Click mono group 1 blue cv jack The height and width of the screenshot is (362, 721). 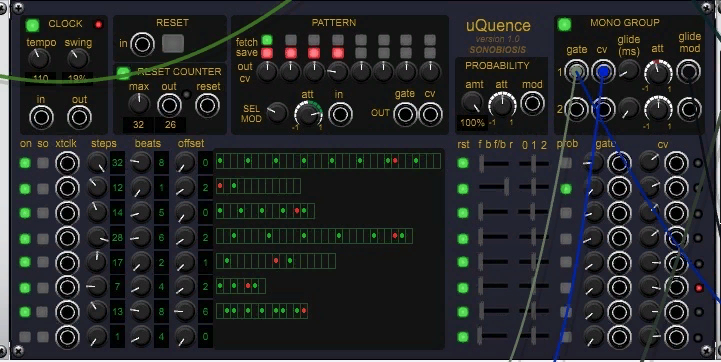[x=604, y=71]
